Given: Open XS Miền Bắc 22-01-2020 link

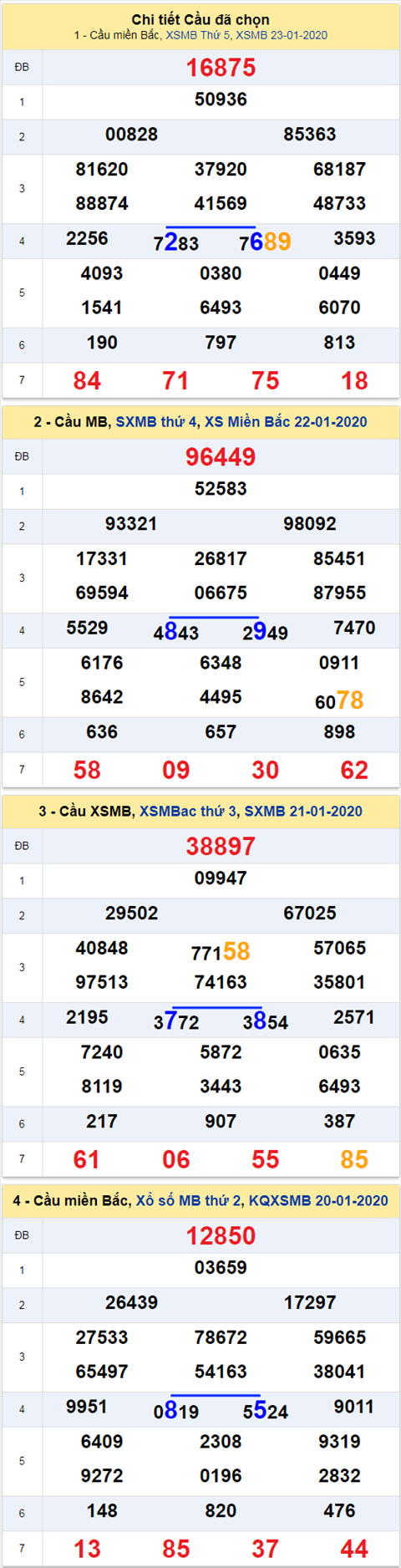Looking at the screenshot, I should click(x=286, y=422).
